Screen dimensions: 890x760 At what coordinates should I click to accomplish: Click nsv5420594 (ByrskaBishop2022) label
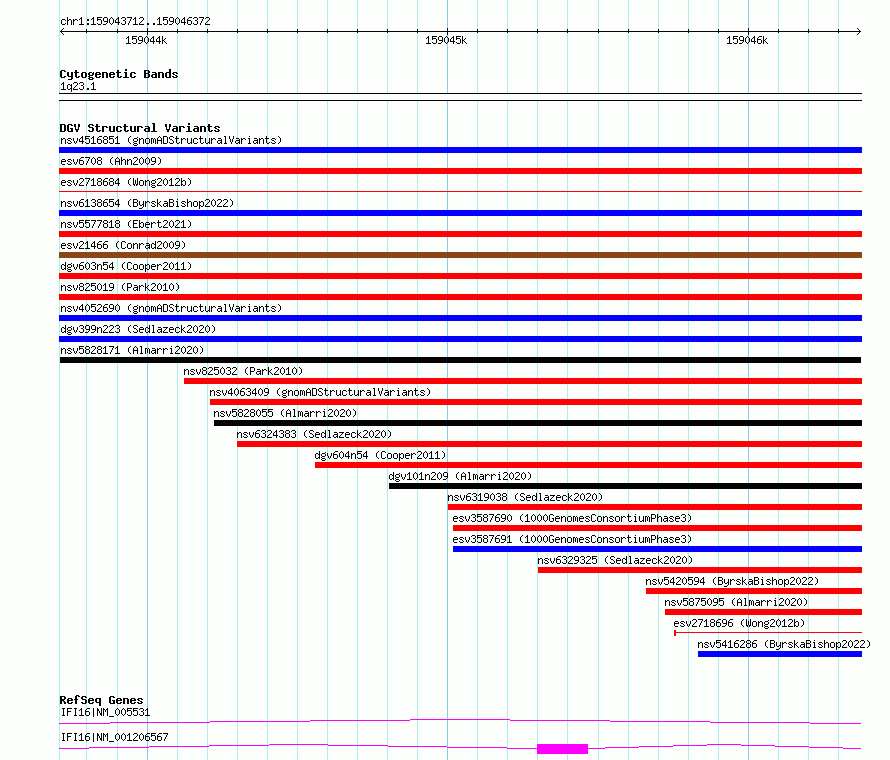pos(732,581)
